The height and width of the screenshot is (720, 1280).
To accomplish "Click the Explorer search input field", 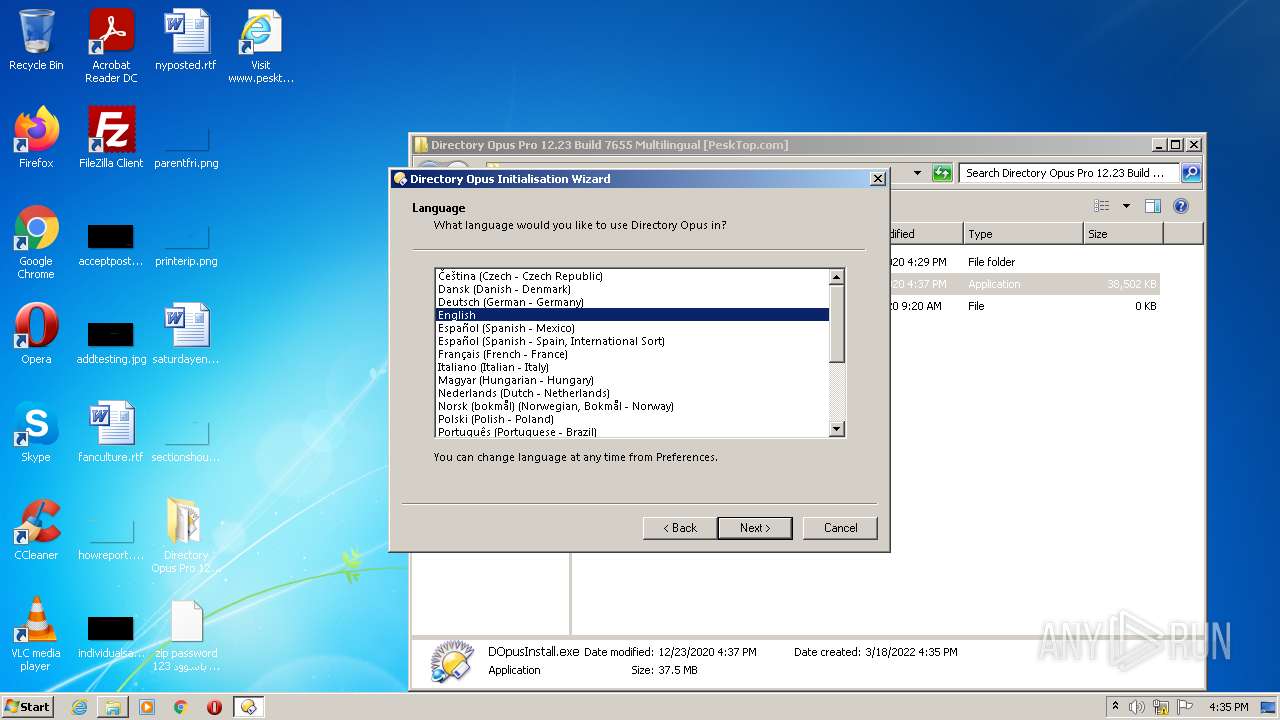I will pyautogui.click(x=1069, y=173).
